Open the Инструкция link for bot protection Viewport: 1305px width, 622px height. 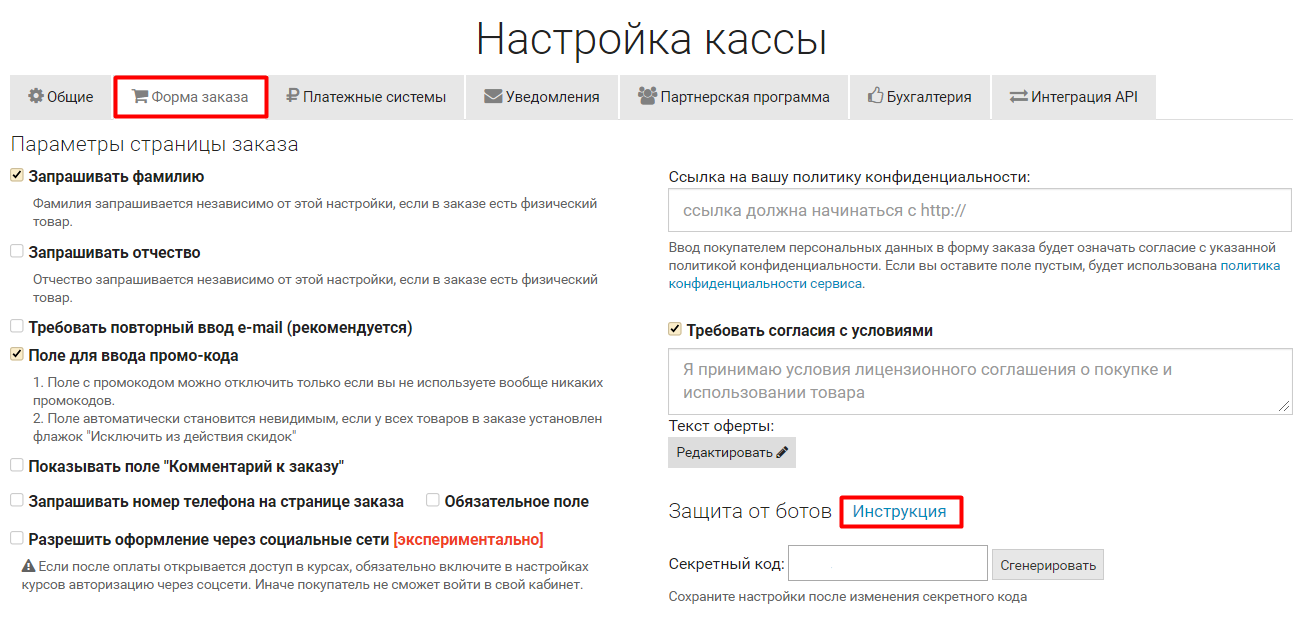coord(899,511)
